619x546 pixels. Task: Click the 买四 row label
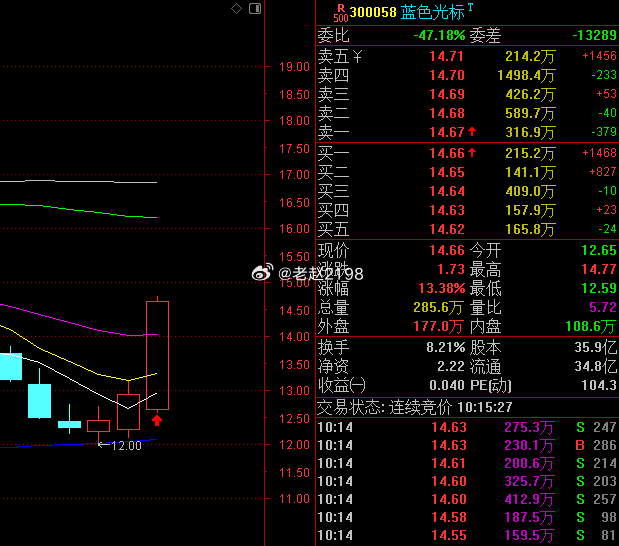(334, 210)
